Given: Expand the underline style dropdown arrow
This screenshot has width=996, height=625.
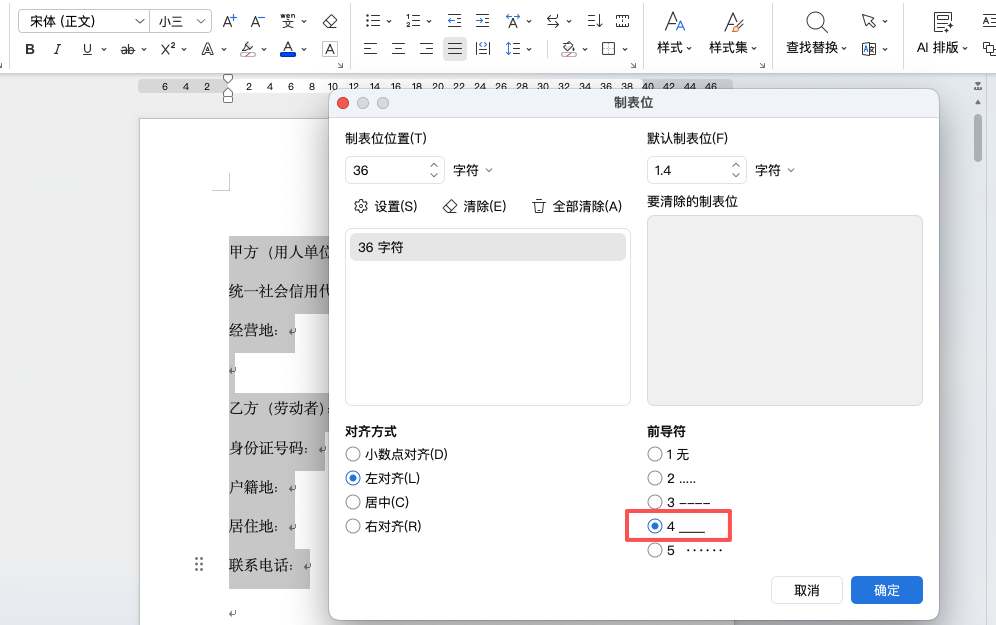Looking at the screenshot, I should pos(104,49).
